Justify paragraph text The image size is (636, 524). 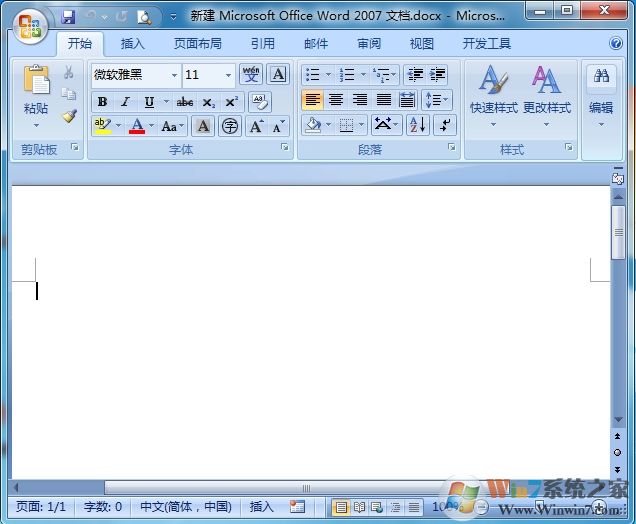(384, 99)
